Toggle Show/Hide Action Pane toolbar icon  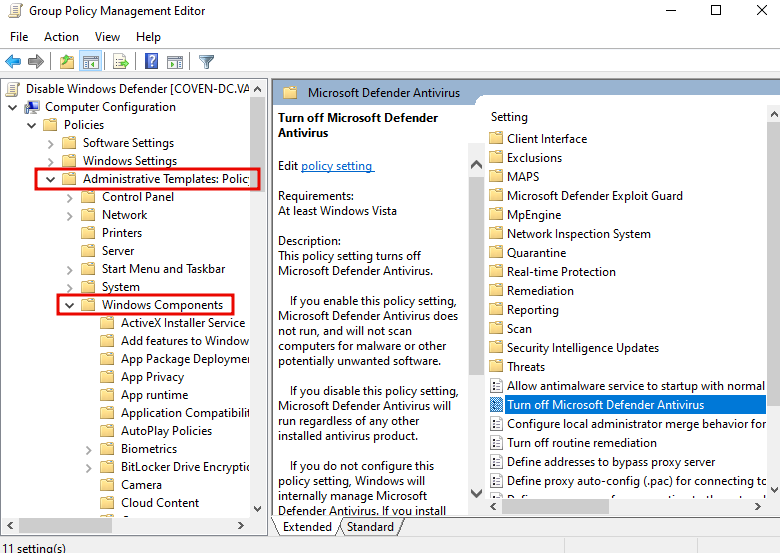tap(175, 62)
